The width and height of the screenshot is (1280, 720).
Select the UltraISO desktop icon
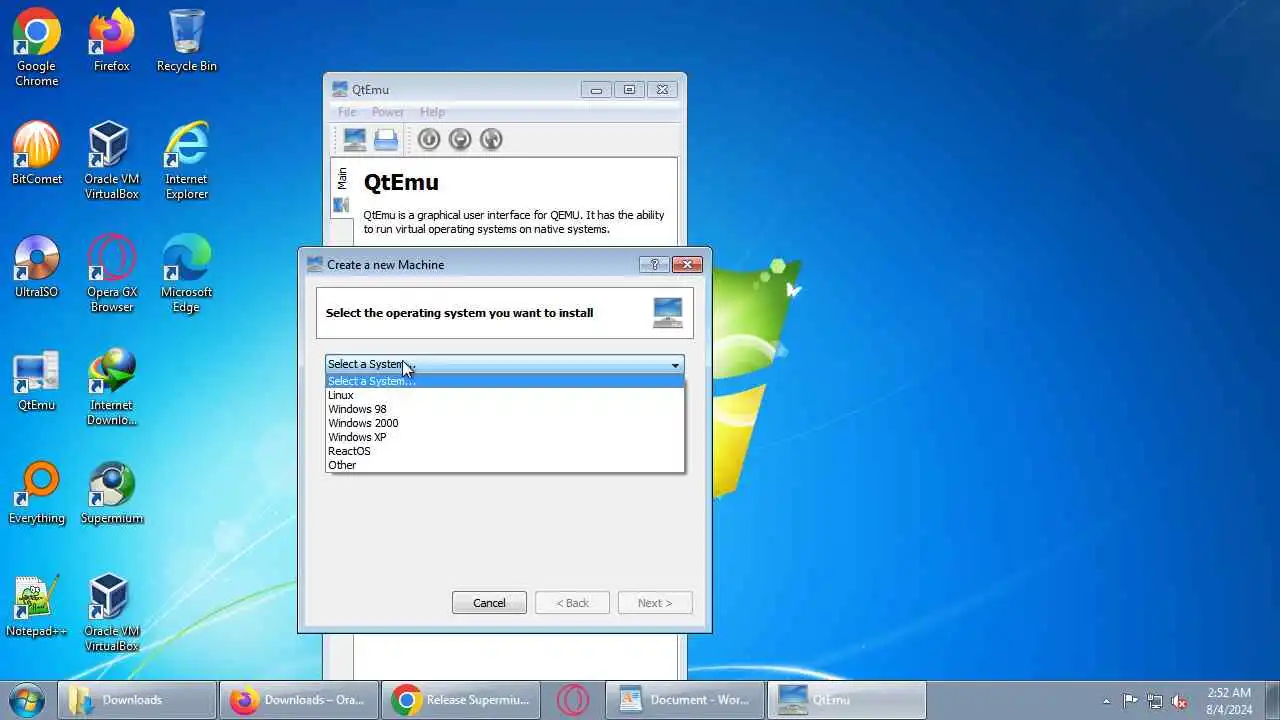37,267
